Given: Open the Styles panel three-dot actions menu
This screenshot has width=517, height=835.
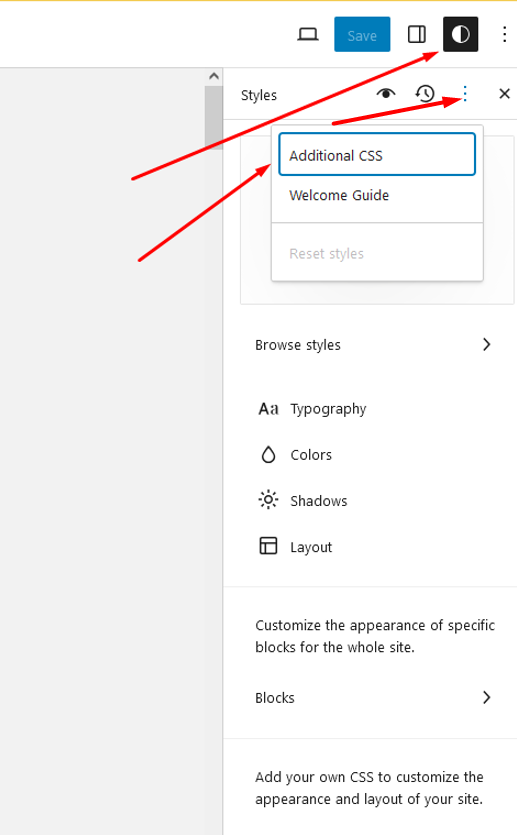Looking at the screenshot, I should click(465, 94).
